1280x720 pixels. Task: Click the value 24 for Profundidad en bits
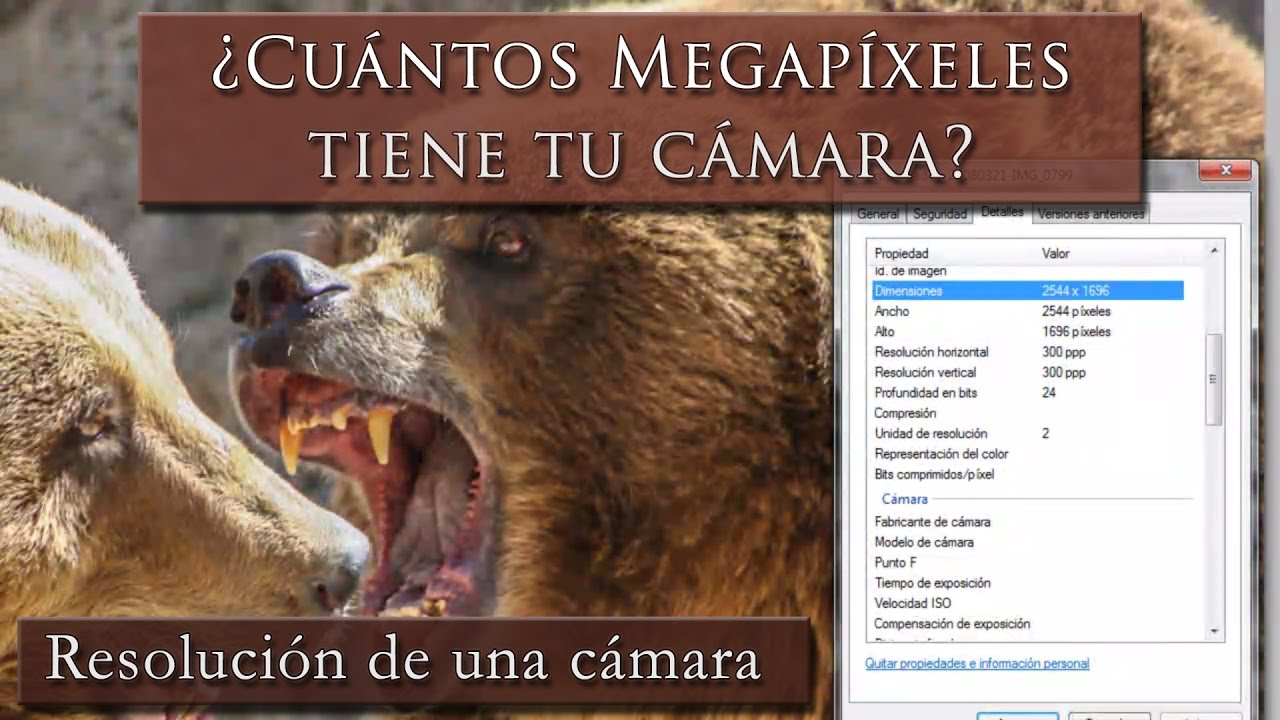pyautogui.click(x=1048, y=393)
